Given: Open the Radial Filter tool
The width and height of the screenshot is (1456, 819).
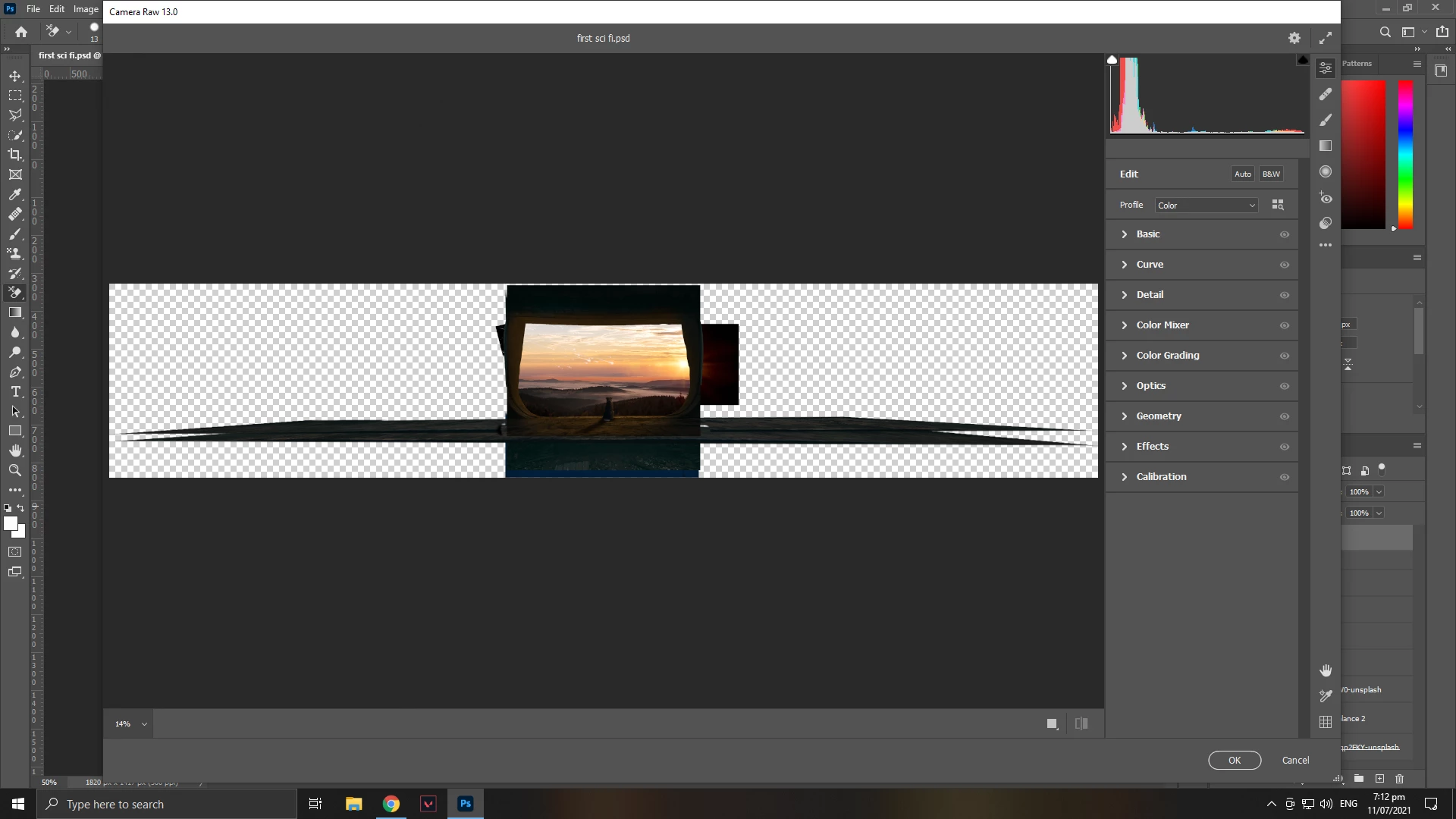Looking at the screenshot, I should click(1326, 171).
